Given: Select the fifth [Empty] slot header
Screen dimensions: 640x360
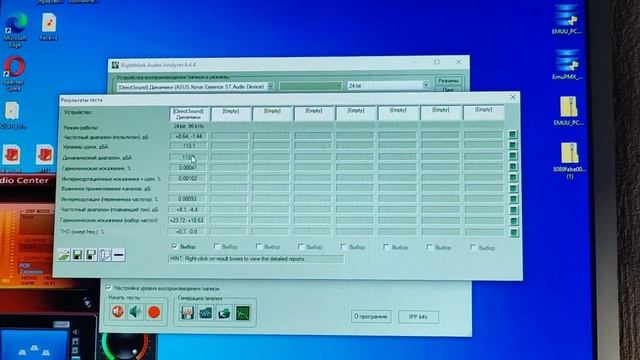Looking at the screenshot, I should pos(356,113).
